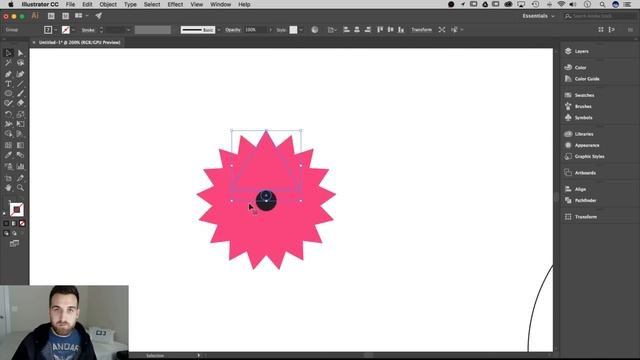Open the Effect menu
This screenshot has width=640, height=360.
coord(175,4)
